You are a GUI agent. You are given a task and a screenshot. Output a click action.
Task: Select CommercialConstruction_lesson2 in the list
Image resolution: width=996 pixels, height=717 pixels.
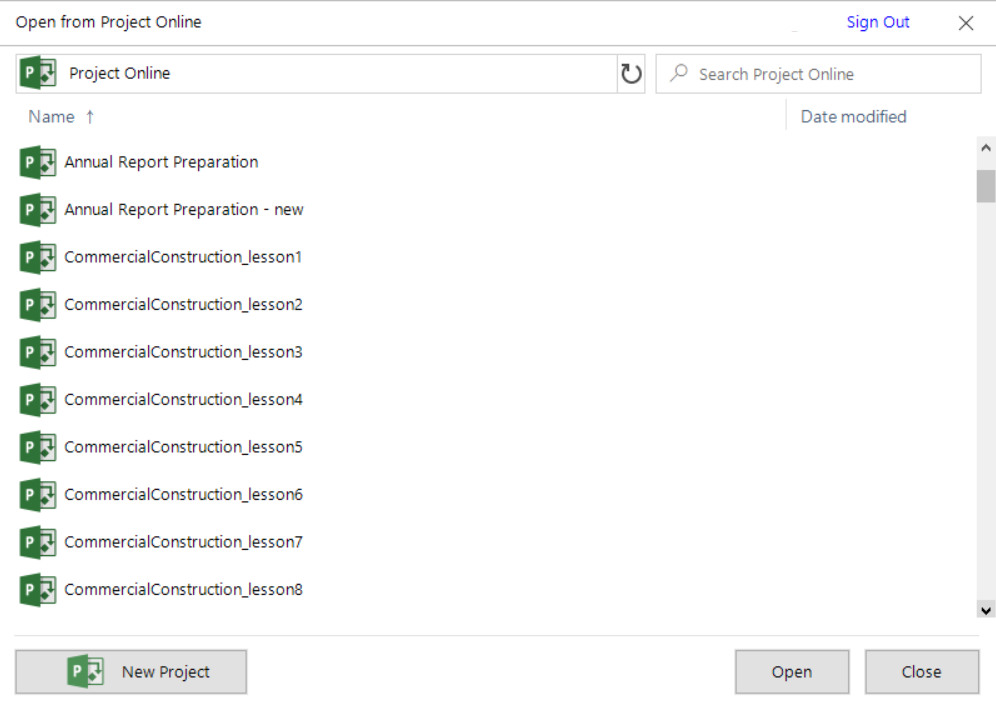[184, 305]
